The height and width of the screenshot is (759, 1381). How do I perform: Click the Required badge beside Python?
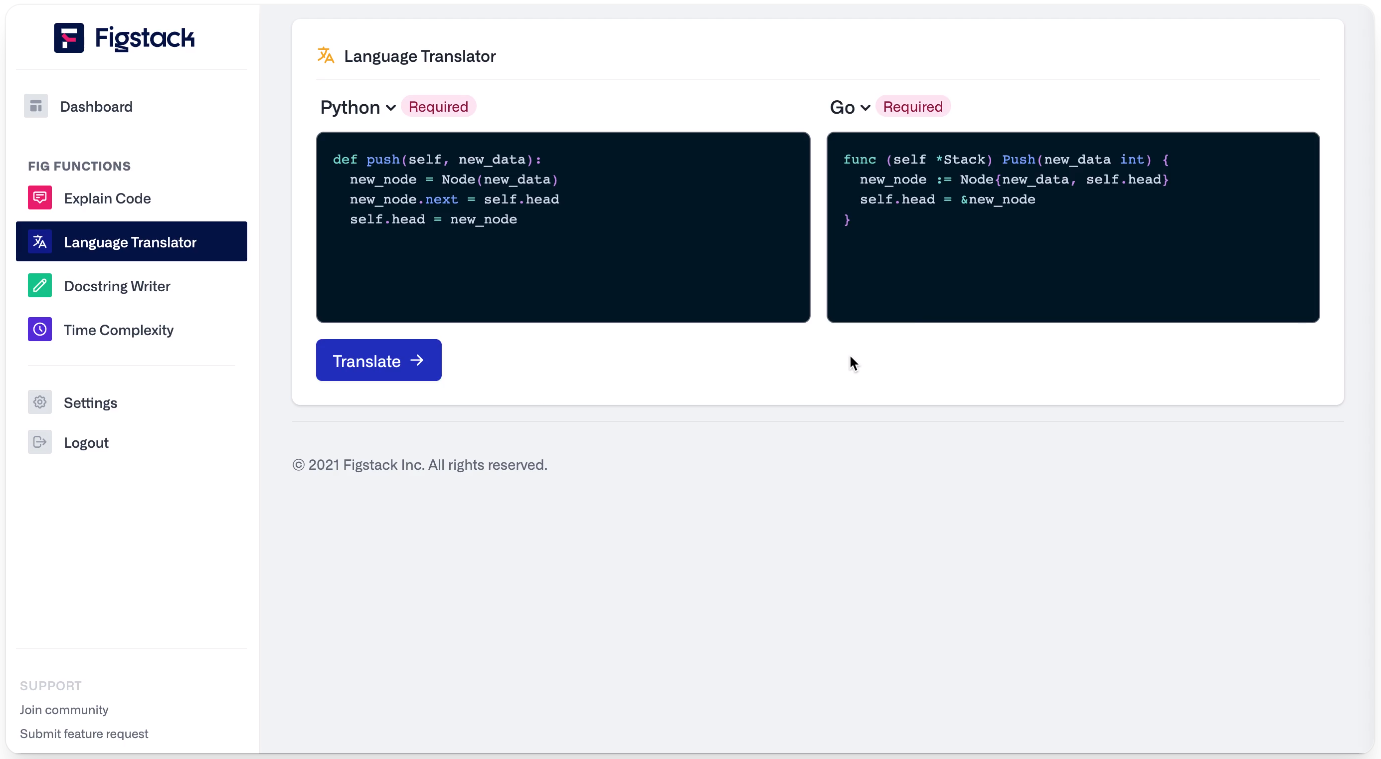(438, 107)
